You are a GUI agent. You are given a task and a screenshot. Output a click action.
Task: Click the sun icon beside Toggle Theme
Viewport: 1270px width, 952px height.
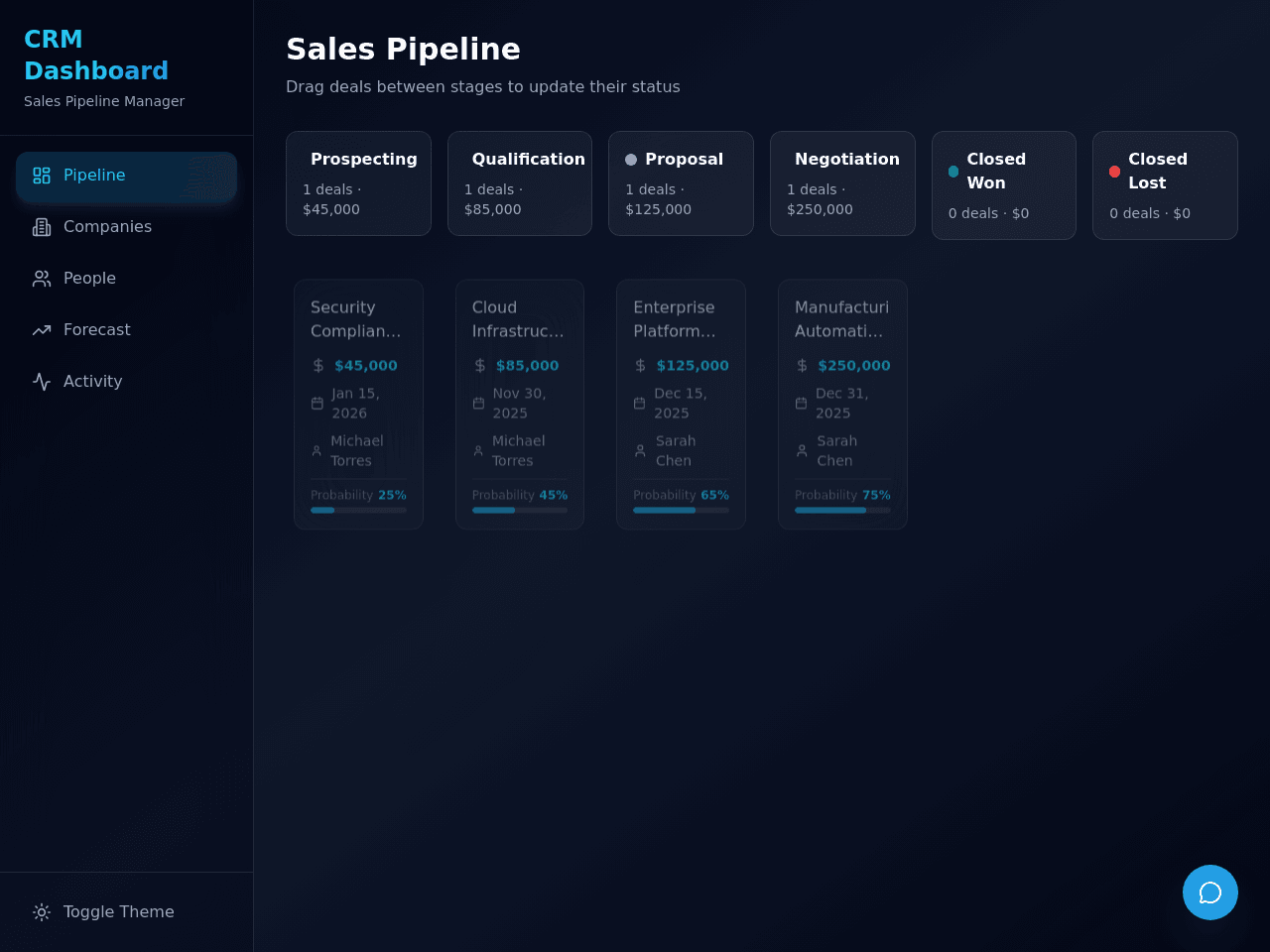42,912
